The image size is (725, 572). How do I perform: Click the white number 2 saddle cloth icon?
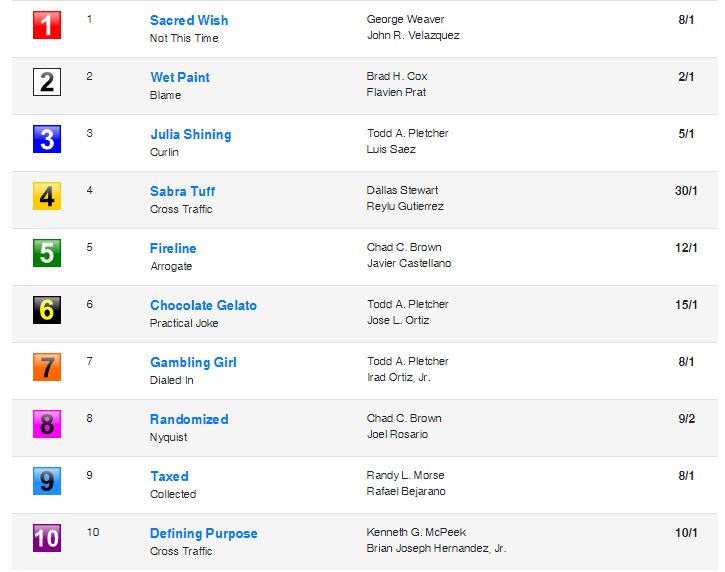47,82
